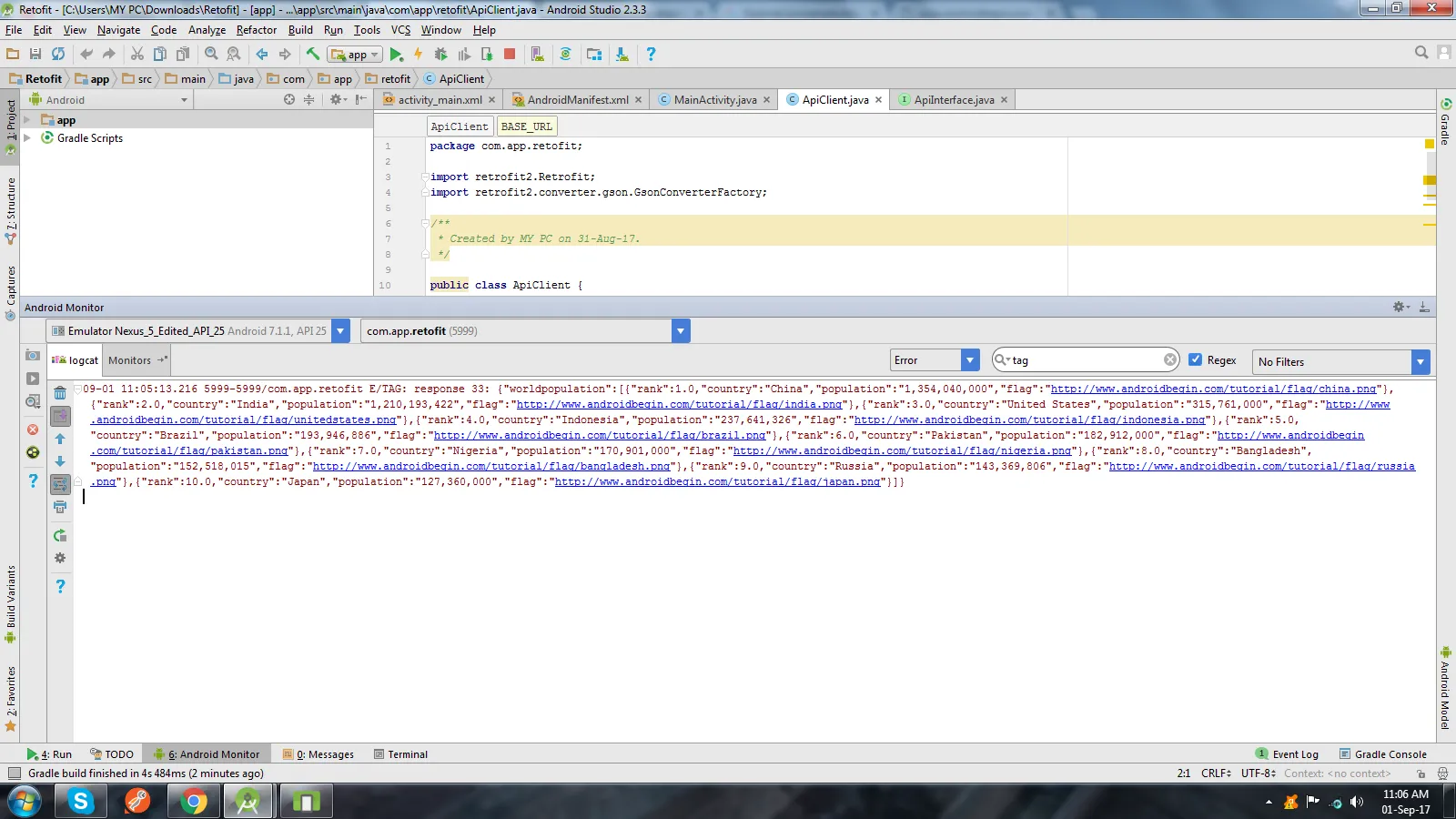Open the app run configuration dropdown
The width and height of the screenshot is (1456, 819).
pos(354,55)
